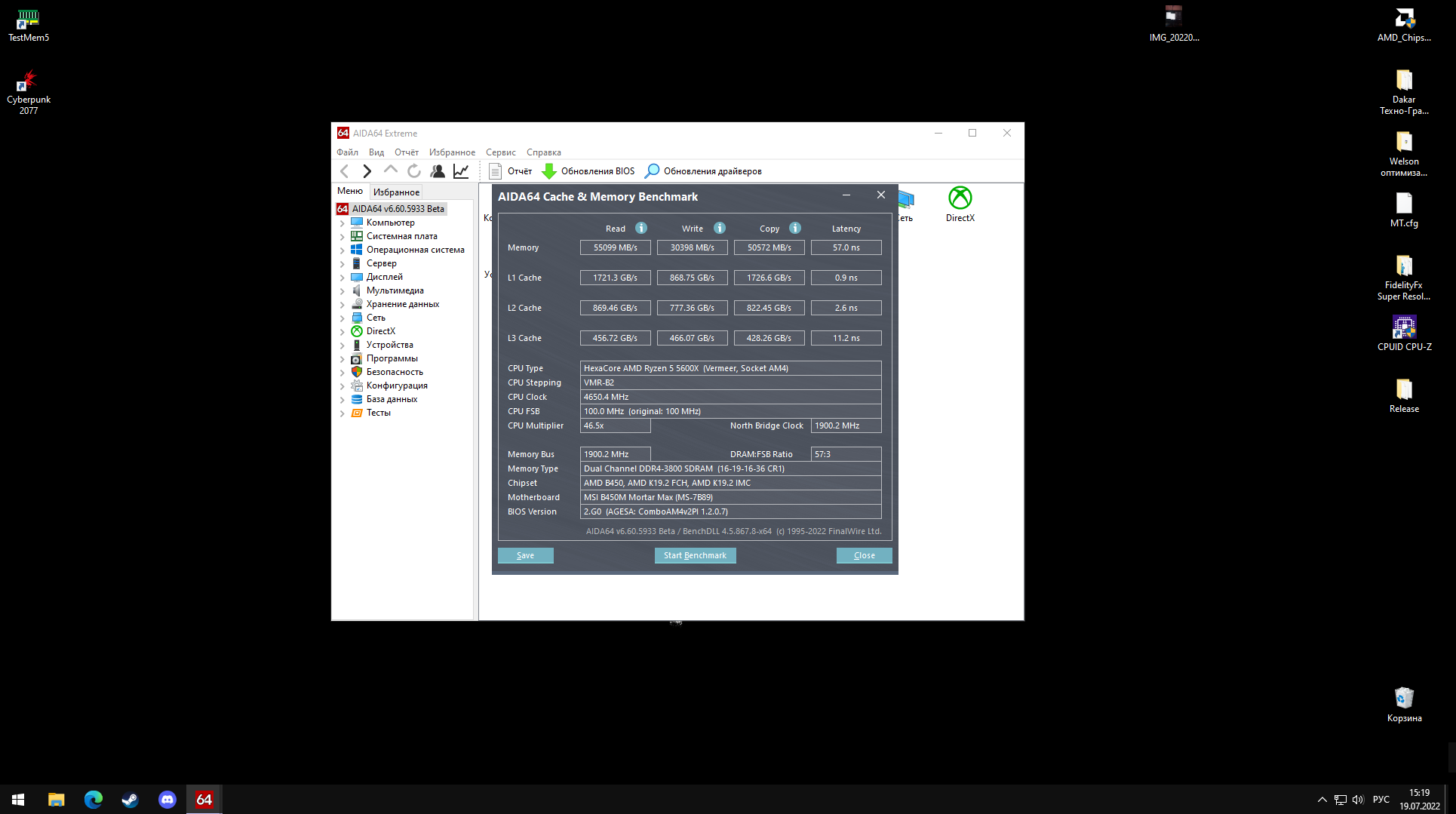Image resolution: width=1456 pixels, height=814 pixels.
Task: Open the user profile icon in toolbar
Action: point(438,171)
